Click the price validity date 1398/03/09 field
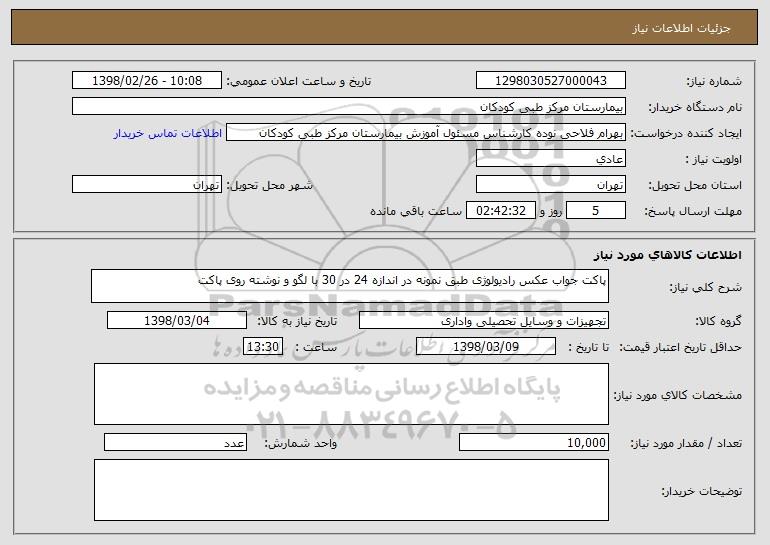The width and height of the screenshot is (770, 545). click(486, 347)
